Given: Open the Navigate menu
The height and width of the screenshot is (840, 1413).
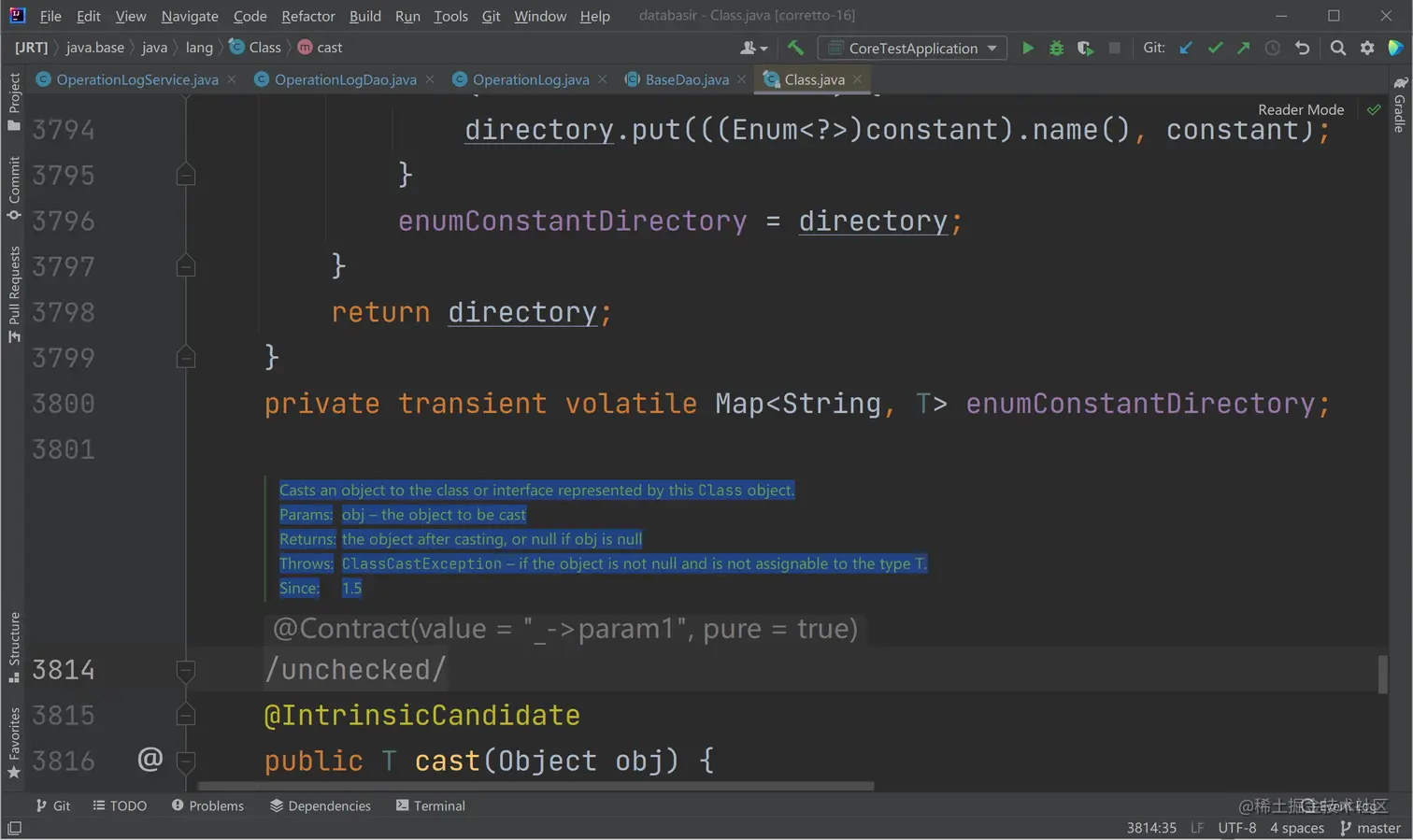Looking at the screenshot, I should [190, 16].
